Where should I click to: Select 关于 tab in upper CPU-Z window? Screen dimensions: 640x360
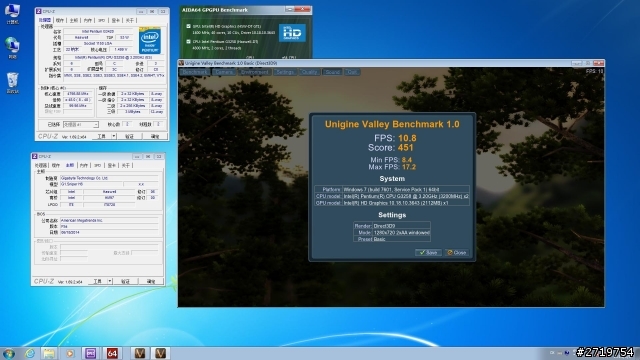[129, 20]
